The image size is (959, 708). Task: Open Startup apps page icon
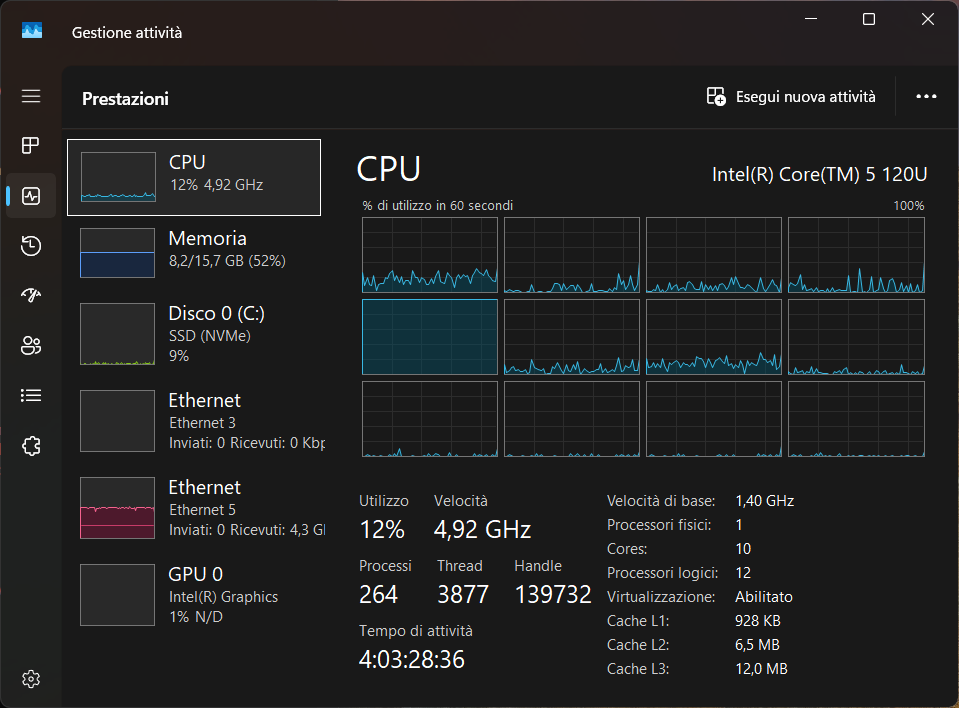[x=31, y=295]
